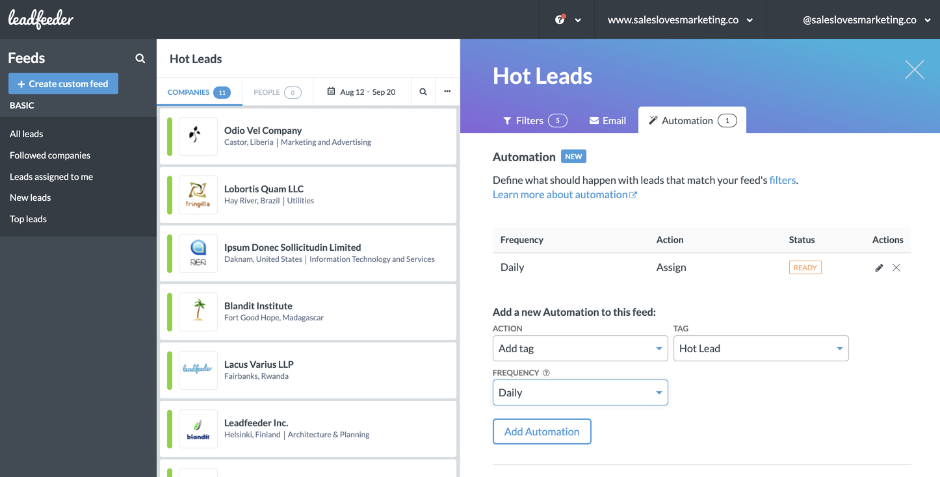Click Leadfeeder Inc. logo thumbnail
Viewport: 940px width, 477px height.
(198, 428)
